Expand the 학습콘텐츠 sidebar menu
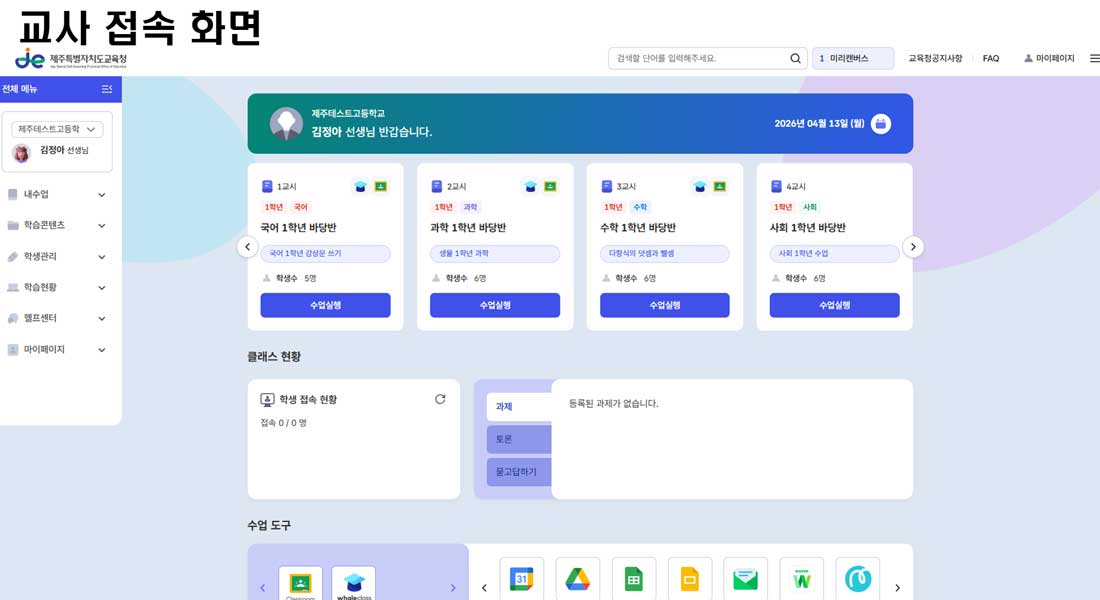This screenshot has height=600, width=1100. pos(60,225)
